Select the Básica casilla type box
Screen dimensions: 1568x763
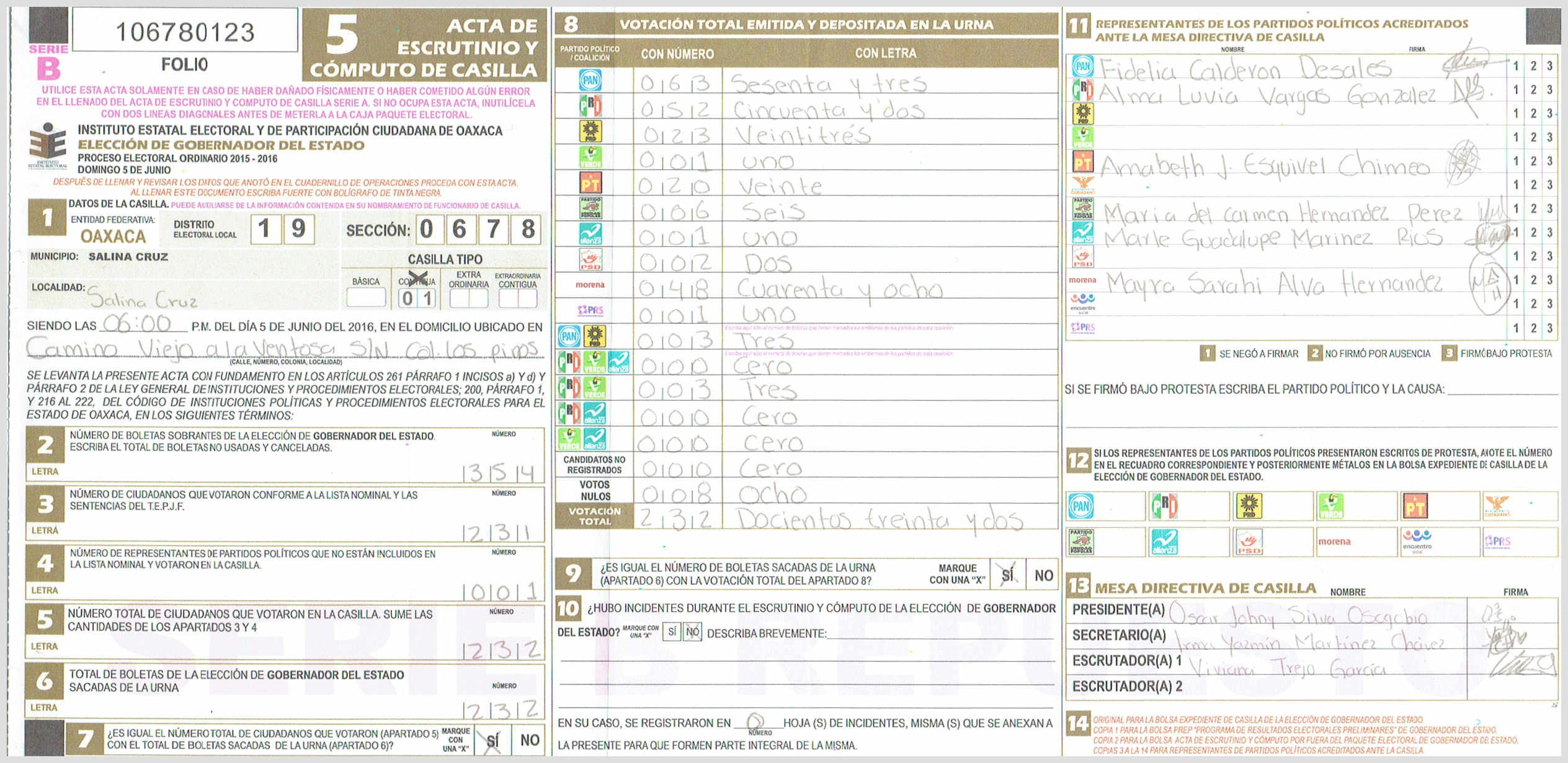(366, 298)
